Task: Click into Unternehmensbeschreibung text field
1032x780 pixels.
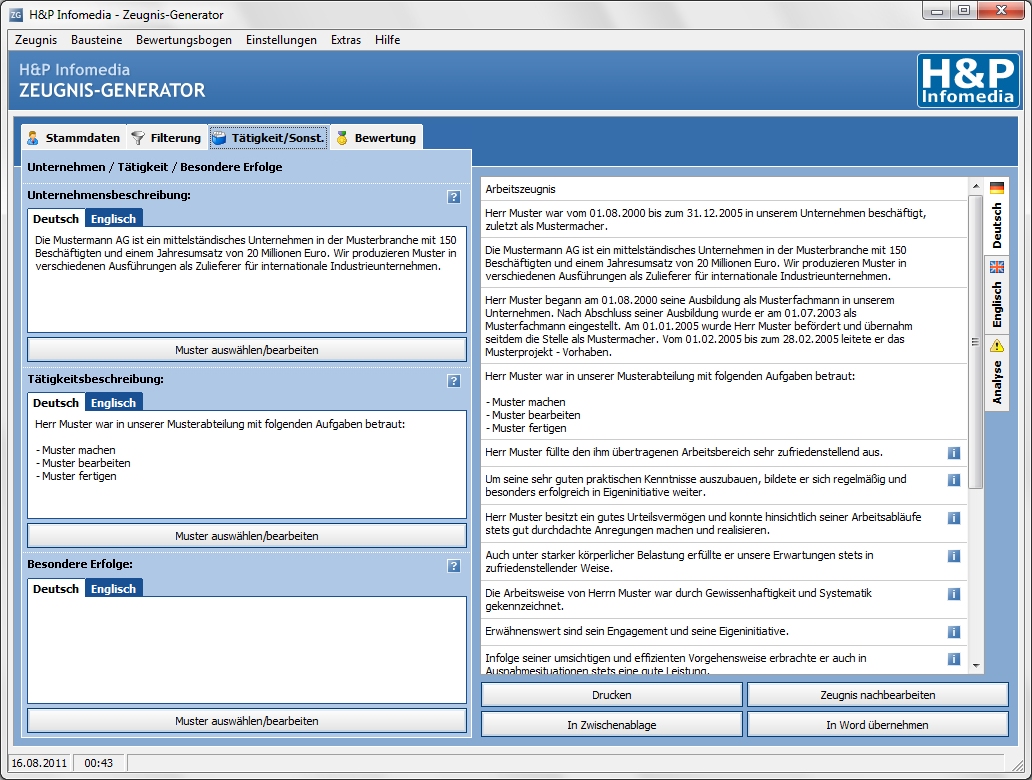Action: [247, 280]
